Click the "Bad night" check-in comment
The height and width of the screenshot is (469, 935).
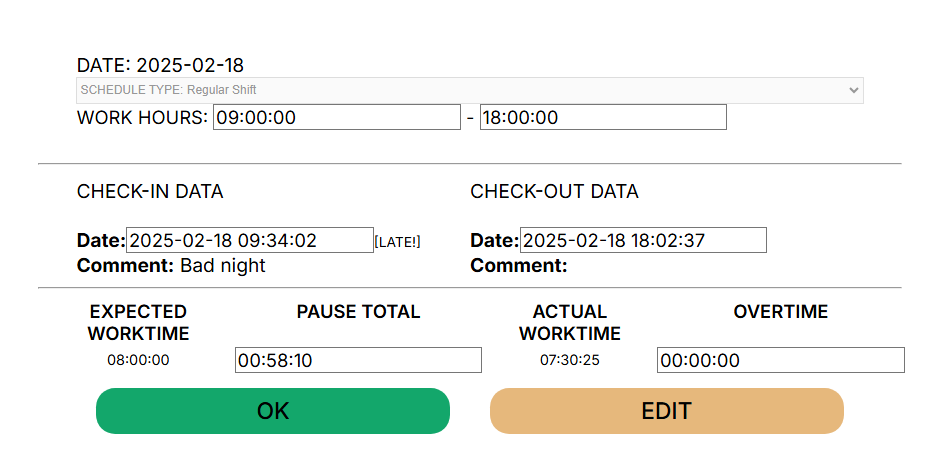[x=222, y=266]
